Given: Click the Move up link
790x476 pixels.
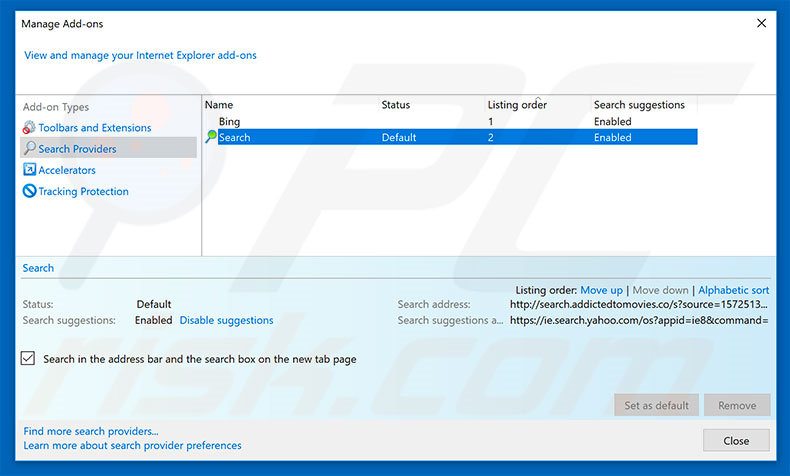Looking at the screenshot, I should [601, 290].
